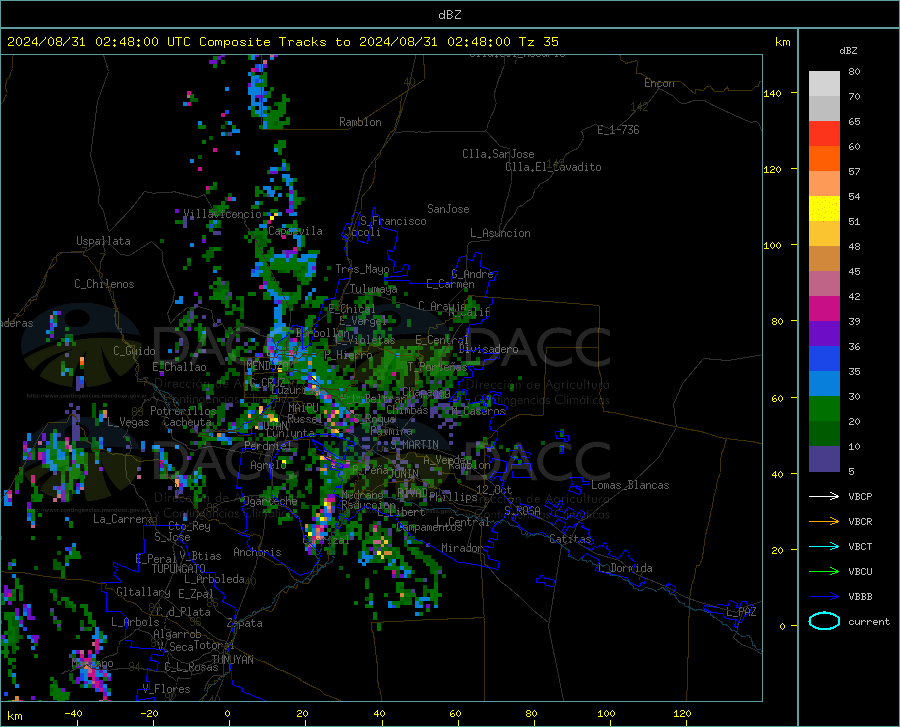Click the cyan 'current' ellipse icon
This screenshot has width=900, height=727.
824,621
